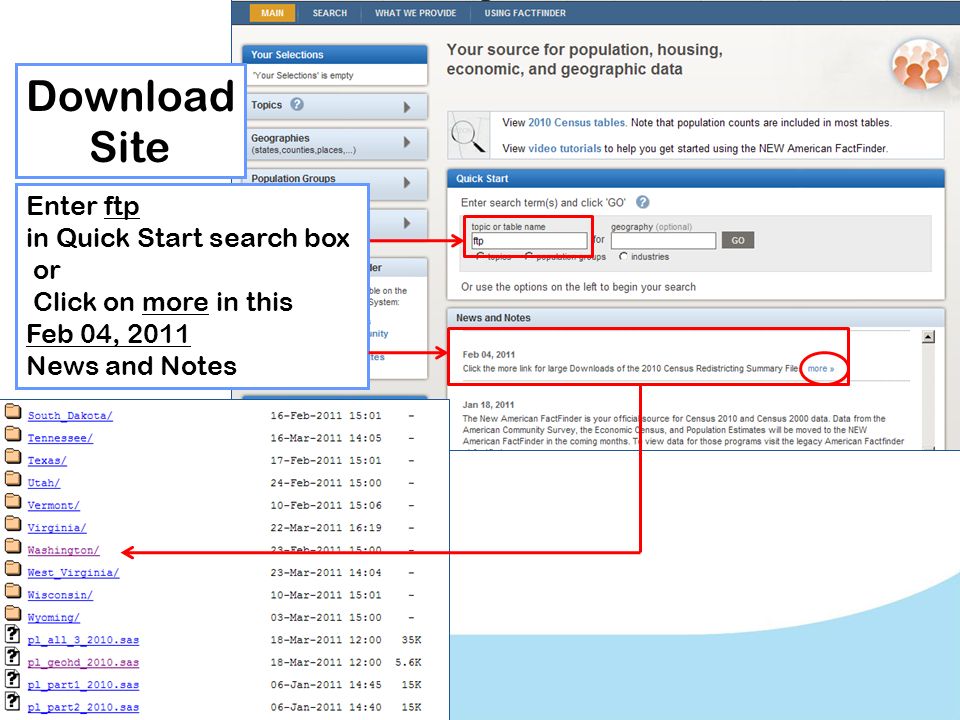Click the pl_geohd_2010.sas unknown file icon

pyautogui.click(x=12, y=656)
